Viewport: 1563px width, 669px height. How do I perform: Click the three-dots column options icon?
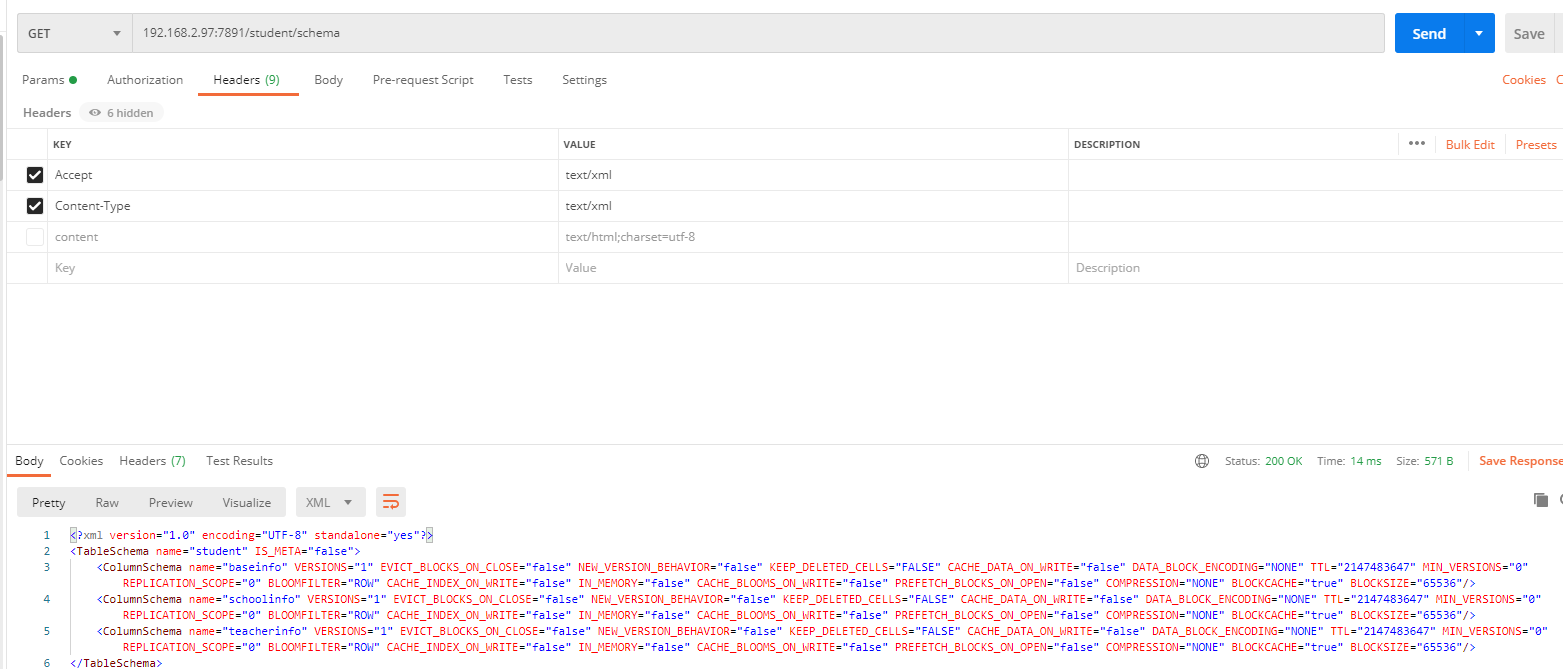1416,144
